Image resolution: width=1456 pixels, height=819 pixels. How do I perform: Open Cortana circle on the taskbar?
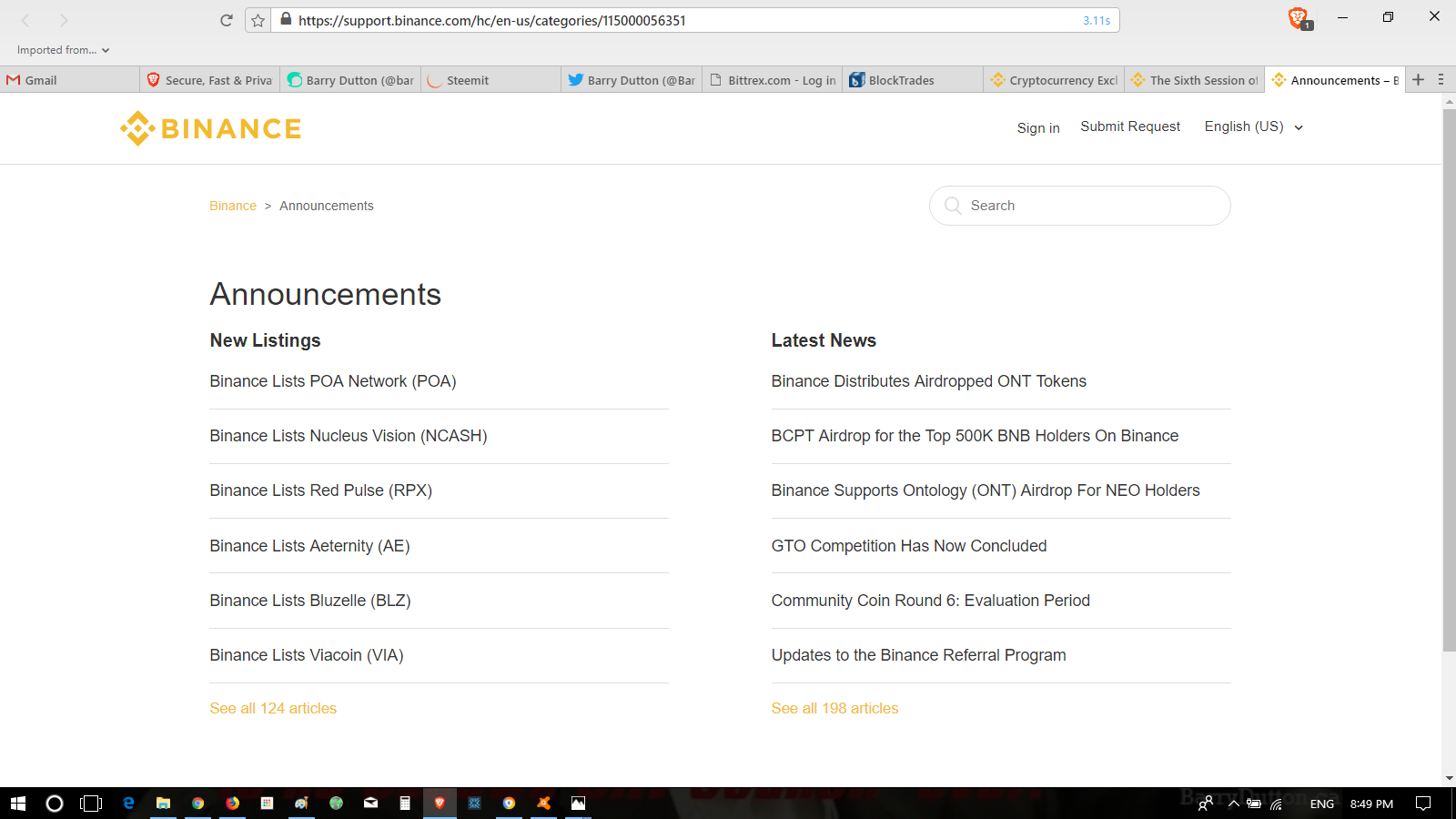point(55,804)
